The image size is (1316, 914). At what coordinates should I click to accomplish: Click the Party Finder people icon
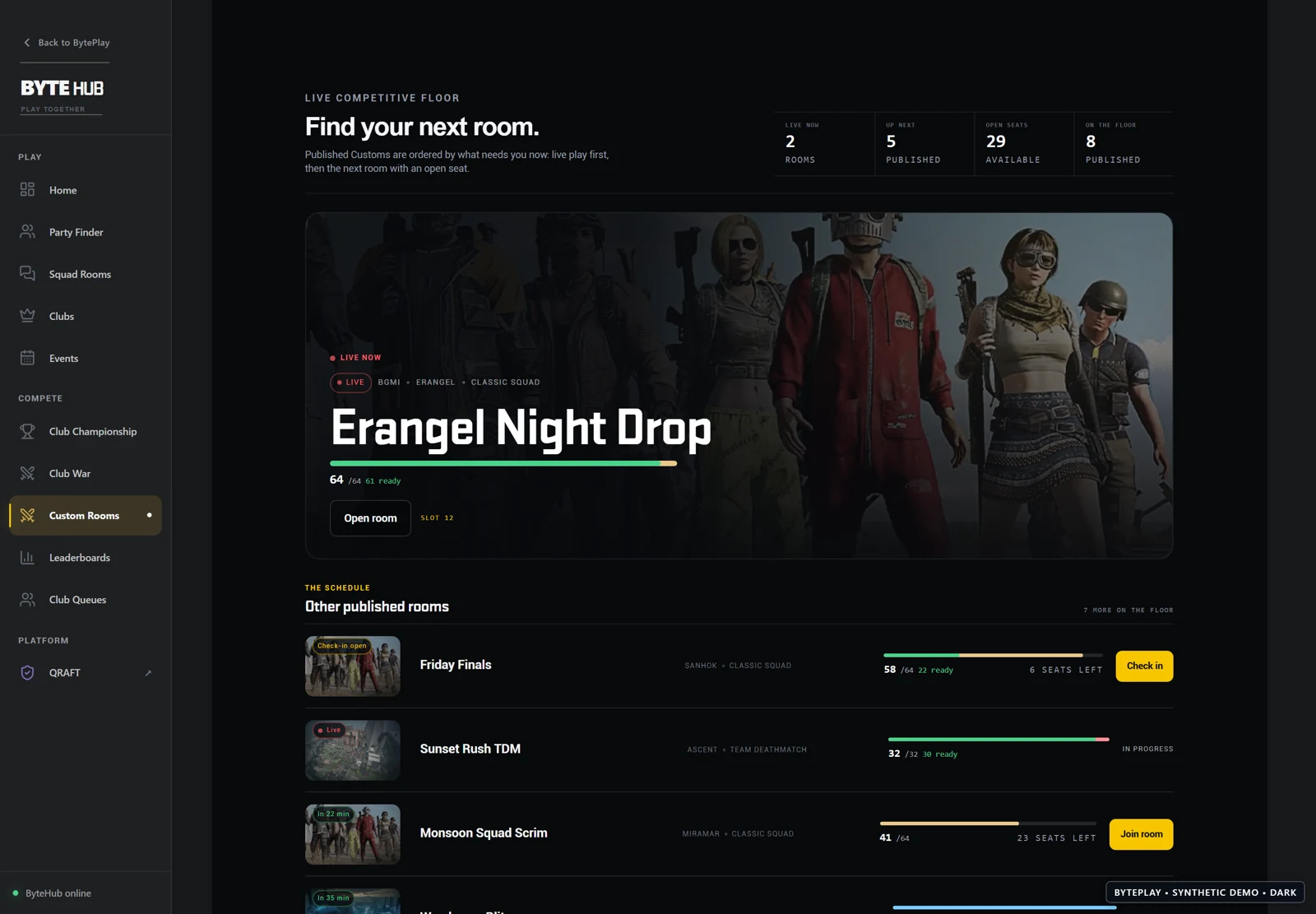(x=27, y=232)
